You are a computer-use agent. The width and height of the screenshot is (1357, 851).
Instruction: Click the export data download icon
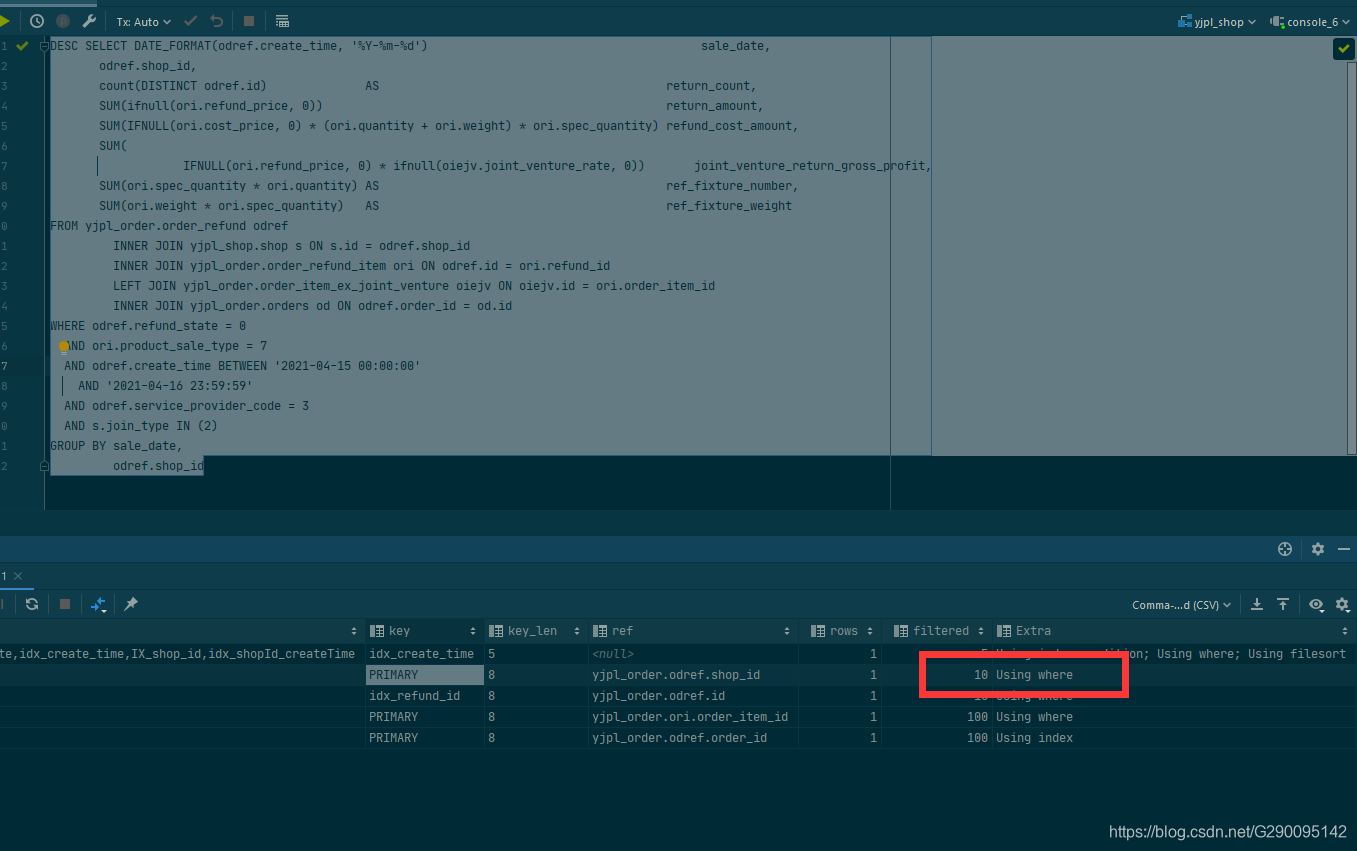tap(1257, 604)
